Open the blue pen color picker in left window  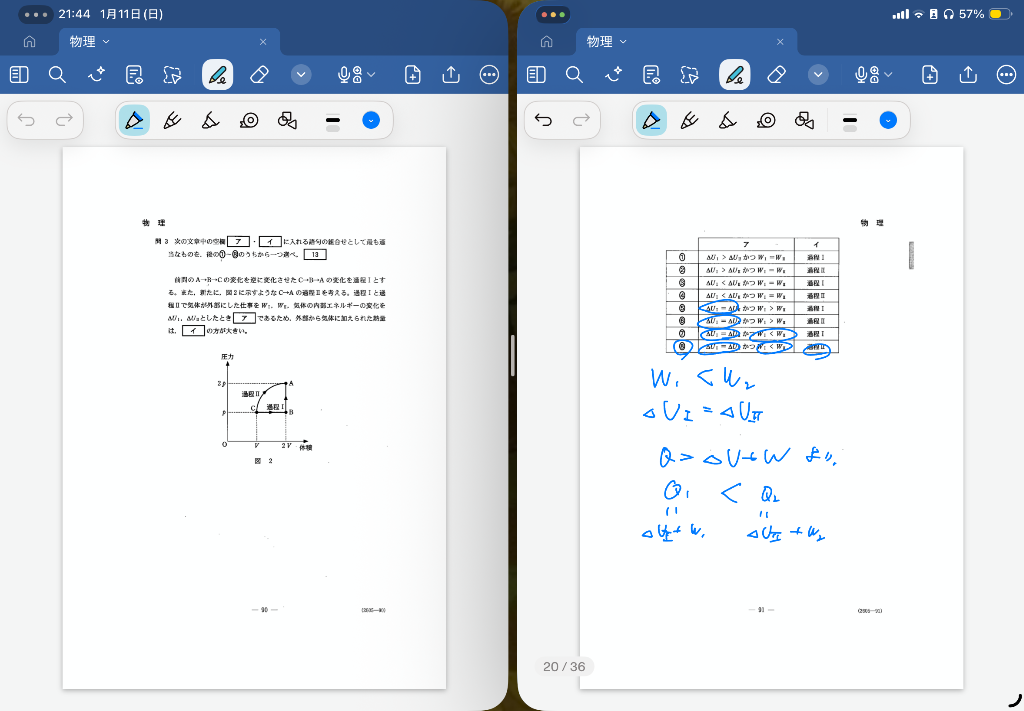[x=370, y=120]
